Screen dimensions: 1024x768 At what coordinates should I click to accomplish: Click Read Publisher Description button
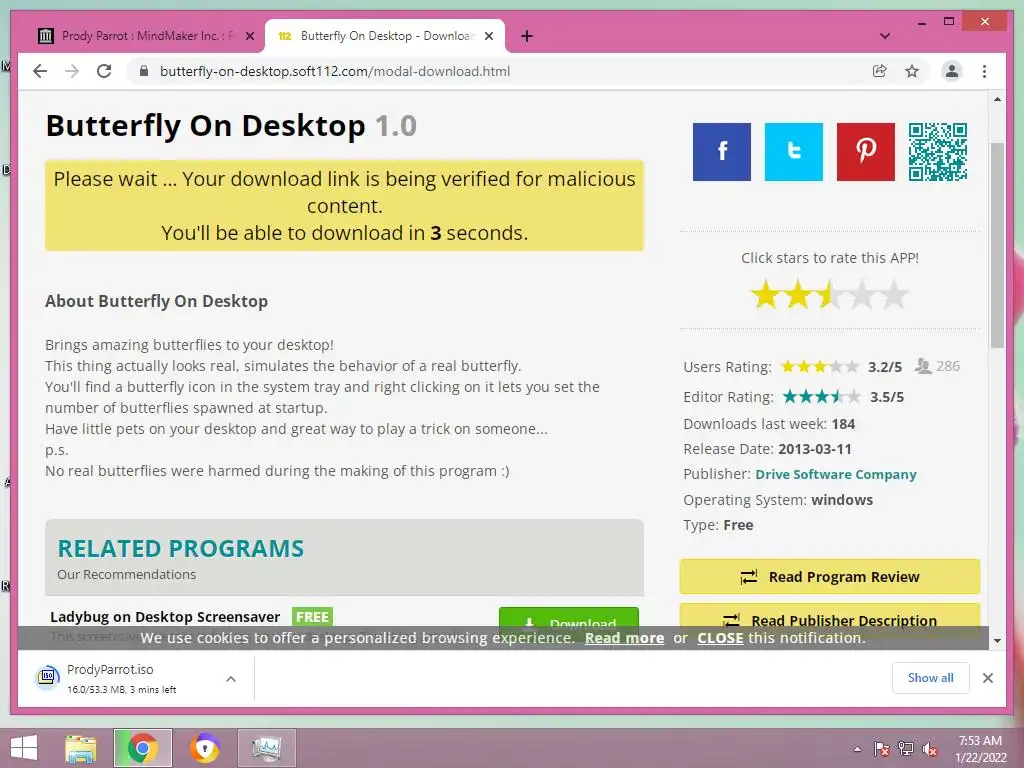pos(829,620)
